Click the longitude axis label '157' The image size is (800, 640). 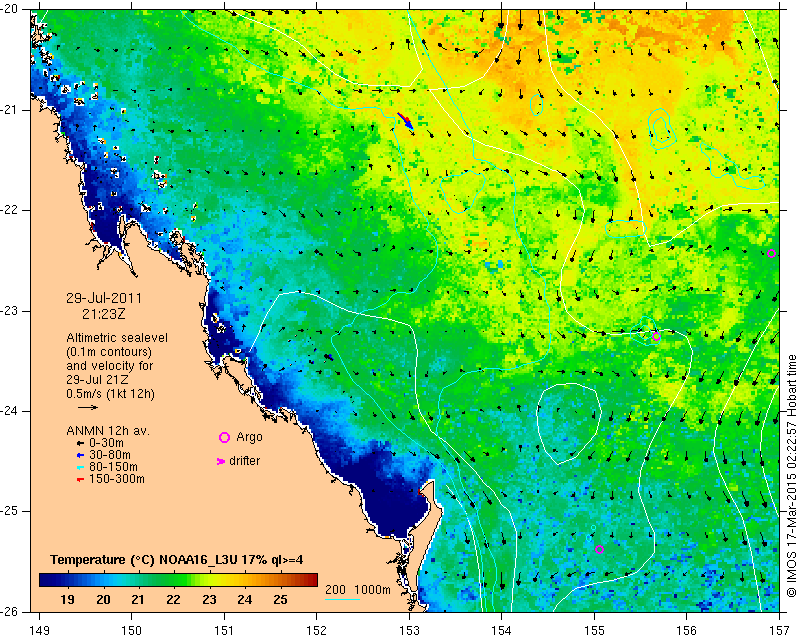[x=780, y=631]
